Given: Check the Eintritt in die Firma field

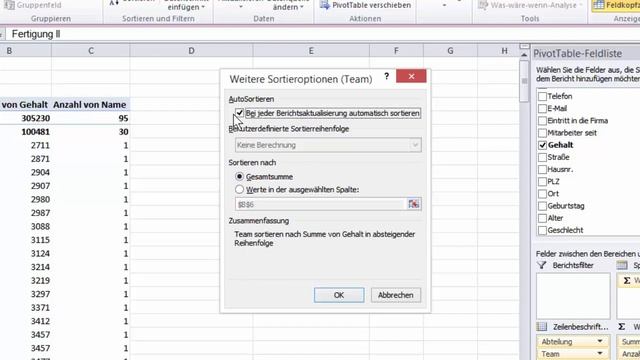Looking at the screenshot, I should point(542,121).
